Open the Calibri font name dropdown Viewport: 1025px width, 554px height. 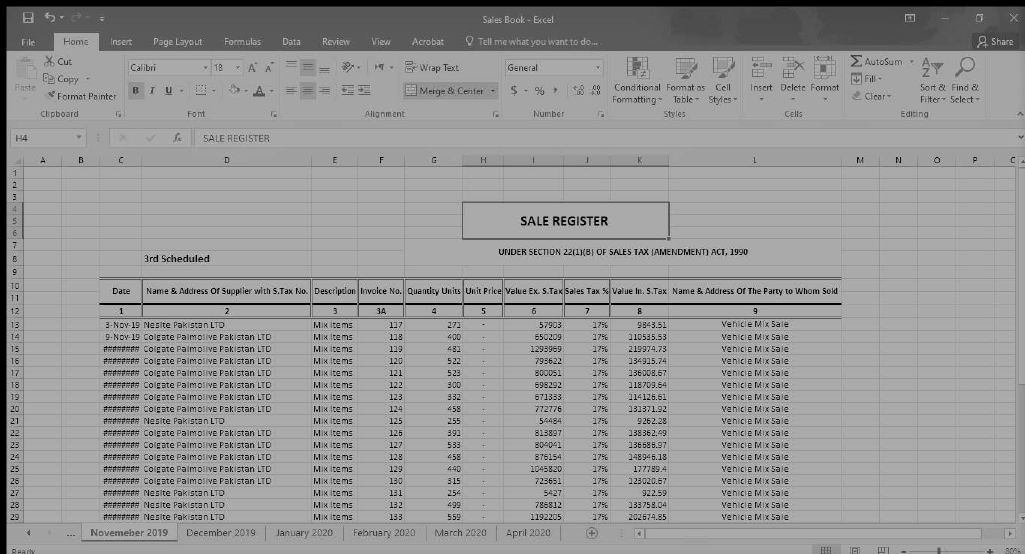[205, 67]
